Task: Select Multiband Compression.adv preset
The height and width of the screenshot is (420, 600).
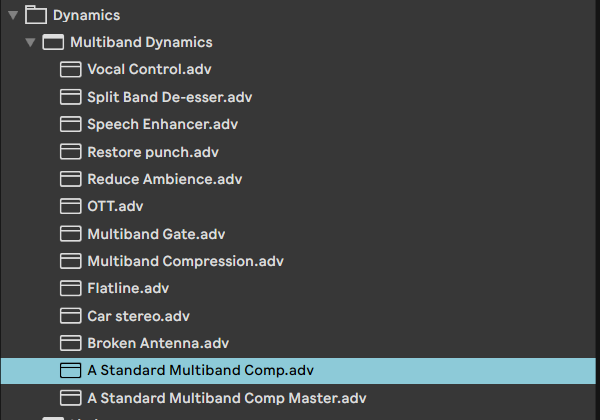Action: 185,261
